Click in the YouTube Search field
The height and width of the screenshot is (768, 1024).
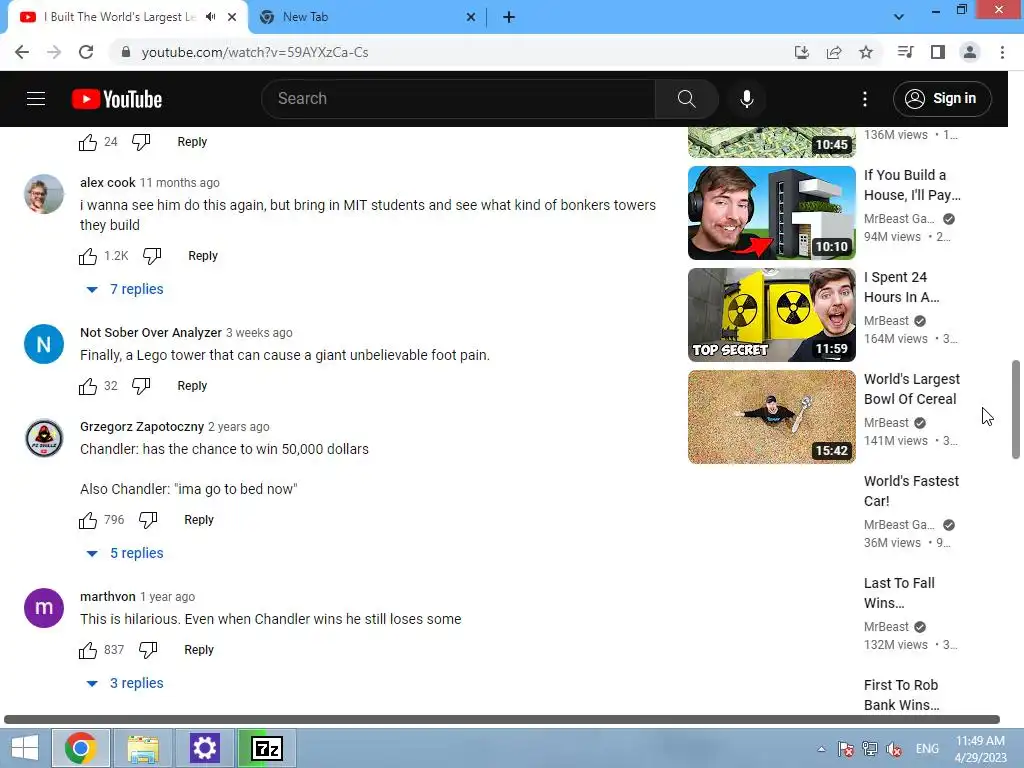click(x=458, y=99)
